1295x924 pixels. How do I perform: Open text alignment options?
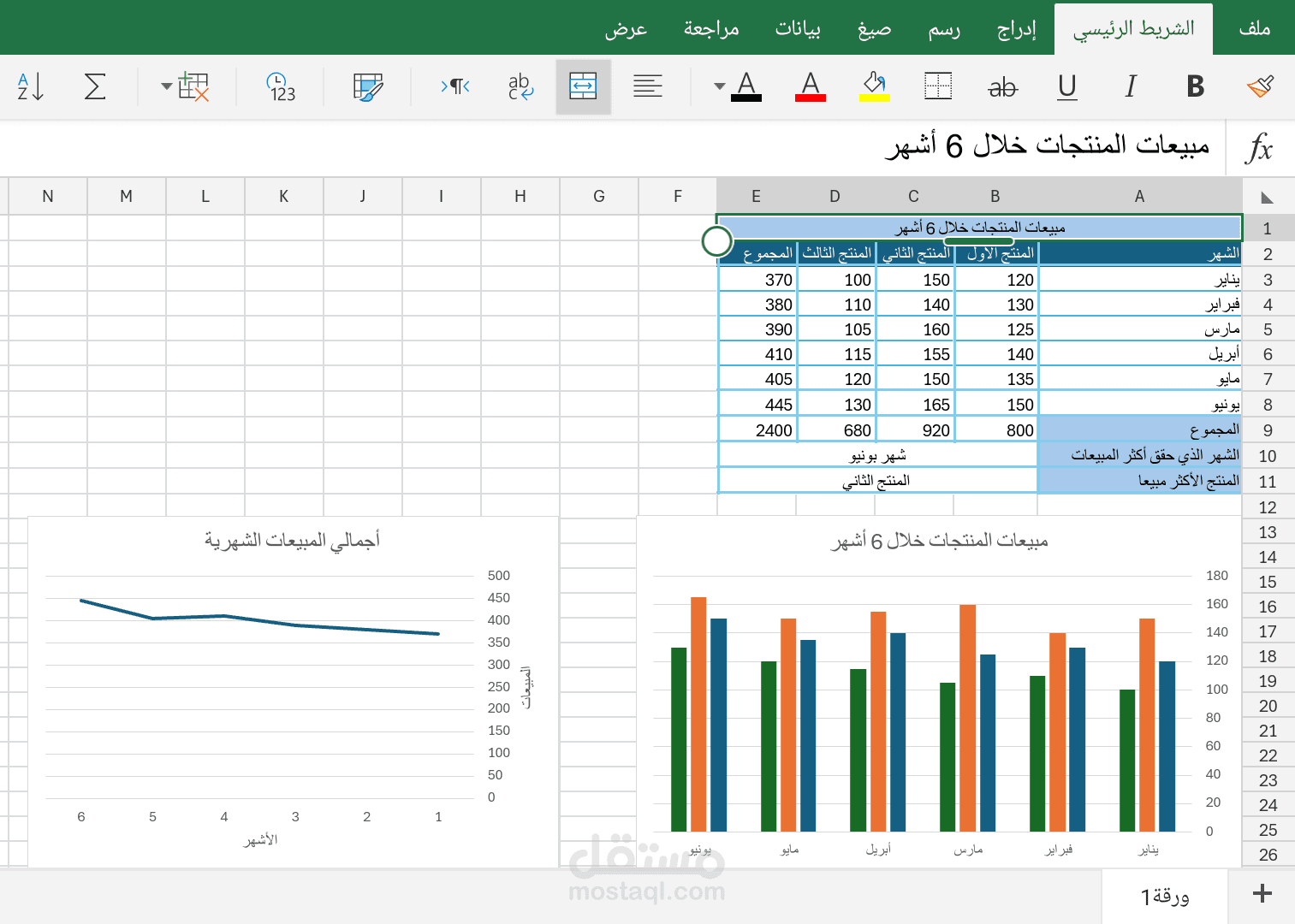coord(647,86)
